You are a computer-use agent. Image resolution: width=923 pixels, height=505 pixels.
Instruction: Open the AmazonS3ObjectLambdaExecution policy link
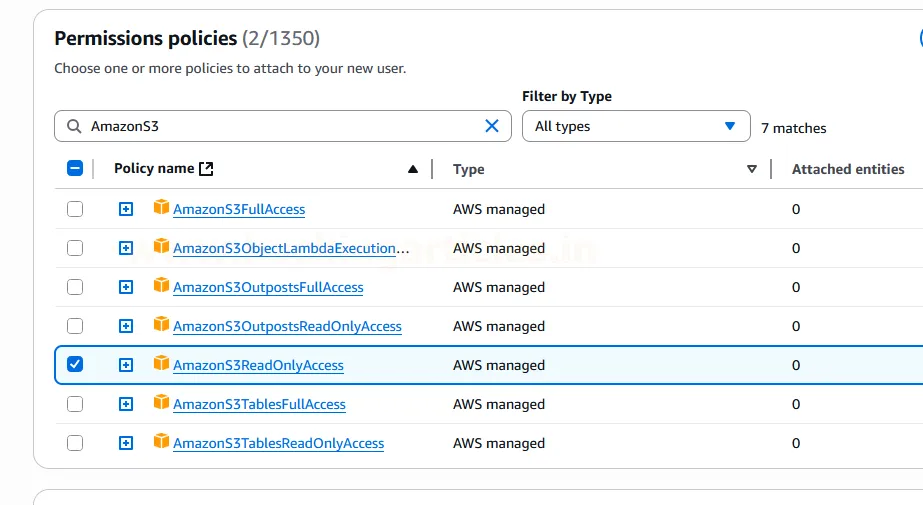coord(291,248)
